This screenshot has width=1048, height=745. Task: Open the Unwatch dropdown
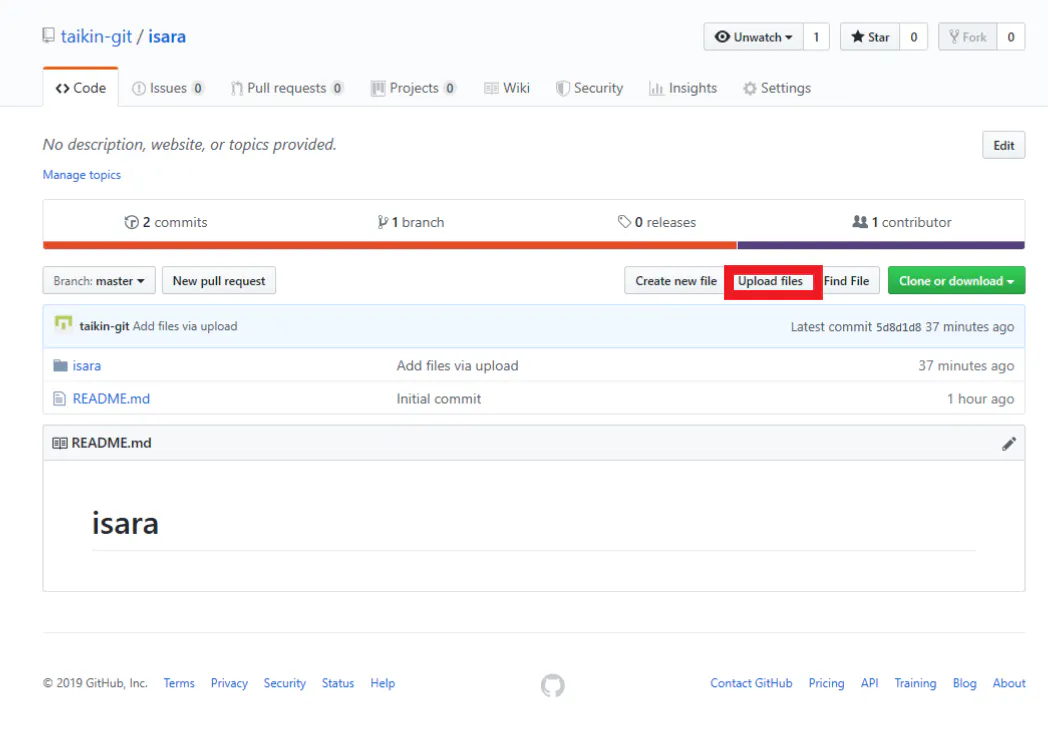[x=753, y=37]
